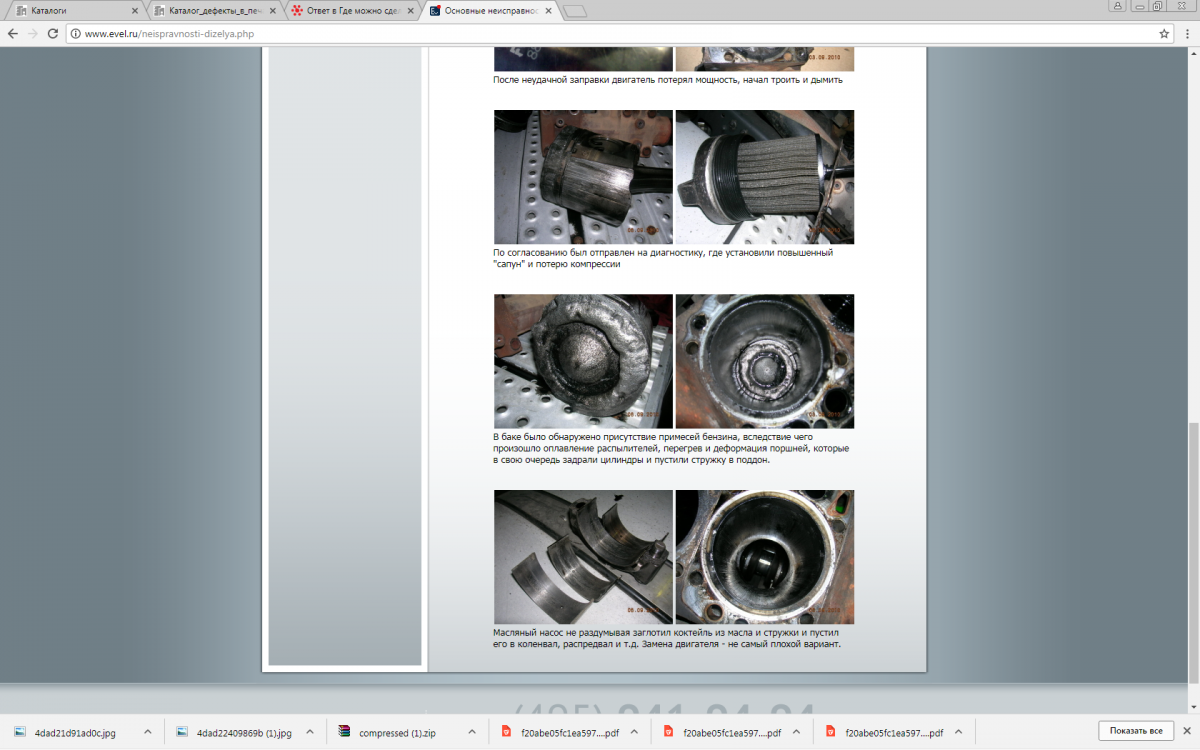This screenshot has height=750, width=1200.
Task: Open the worn bearing shells photo
Action: 583,557
